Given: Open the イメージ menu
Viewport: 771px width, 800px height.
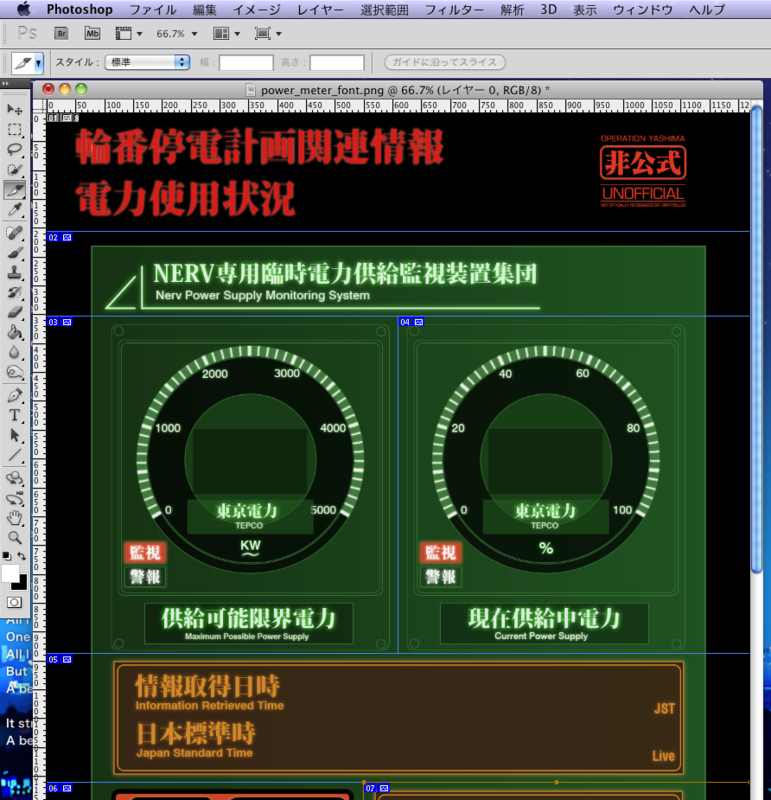Looking at the screenshot, I should (257, 9).
